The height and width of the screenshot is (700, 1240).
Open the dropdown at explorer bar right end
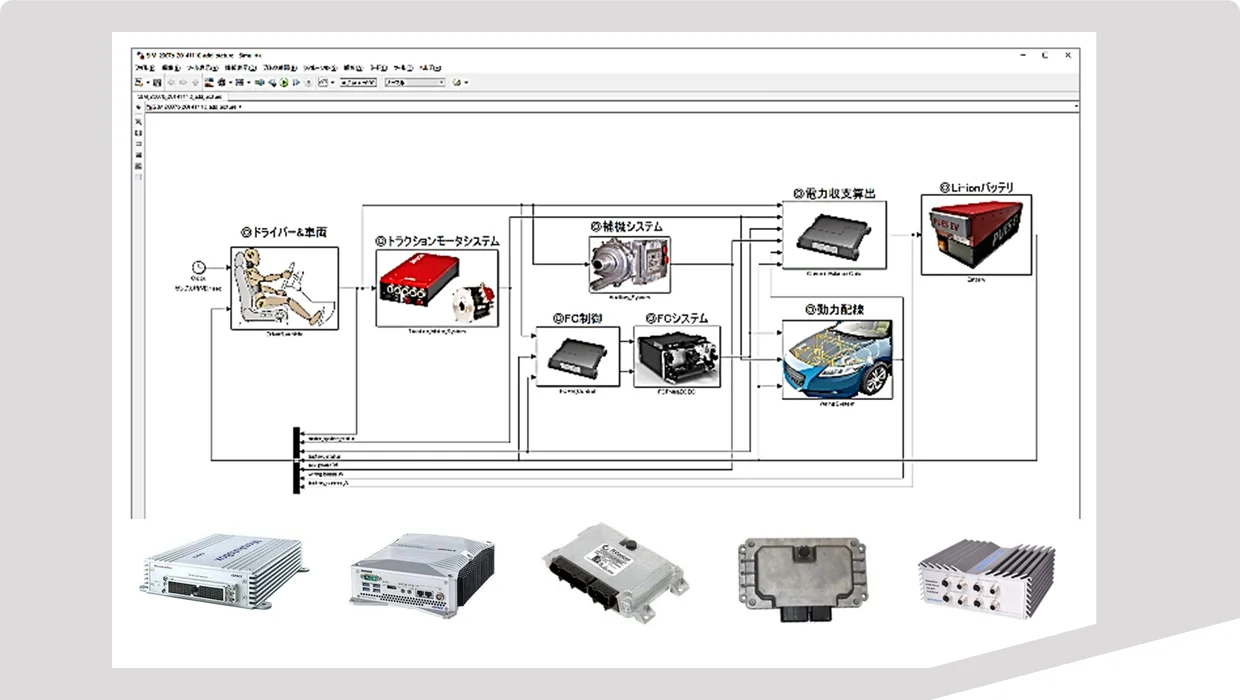[x=1076, y=105]
